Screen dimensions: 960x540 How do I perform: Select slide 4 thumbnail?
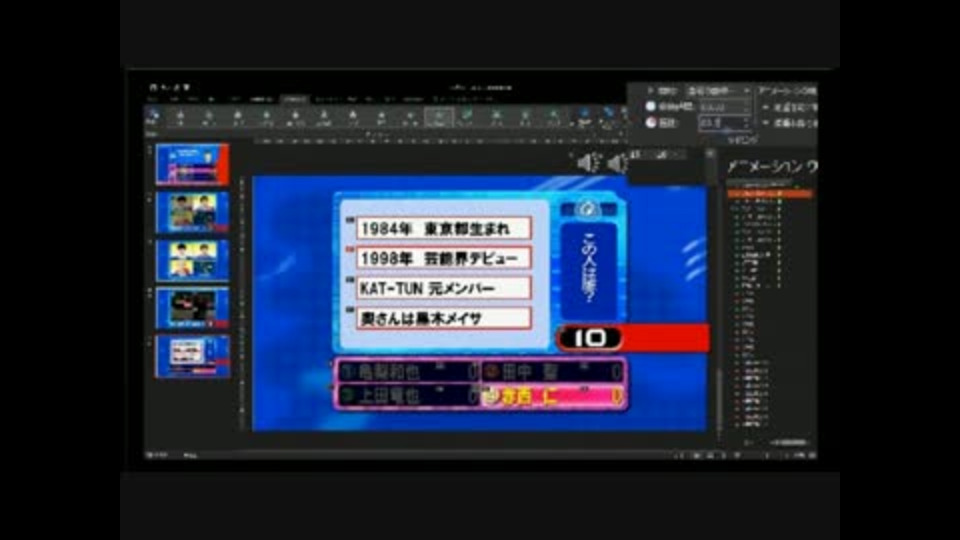192,308
